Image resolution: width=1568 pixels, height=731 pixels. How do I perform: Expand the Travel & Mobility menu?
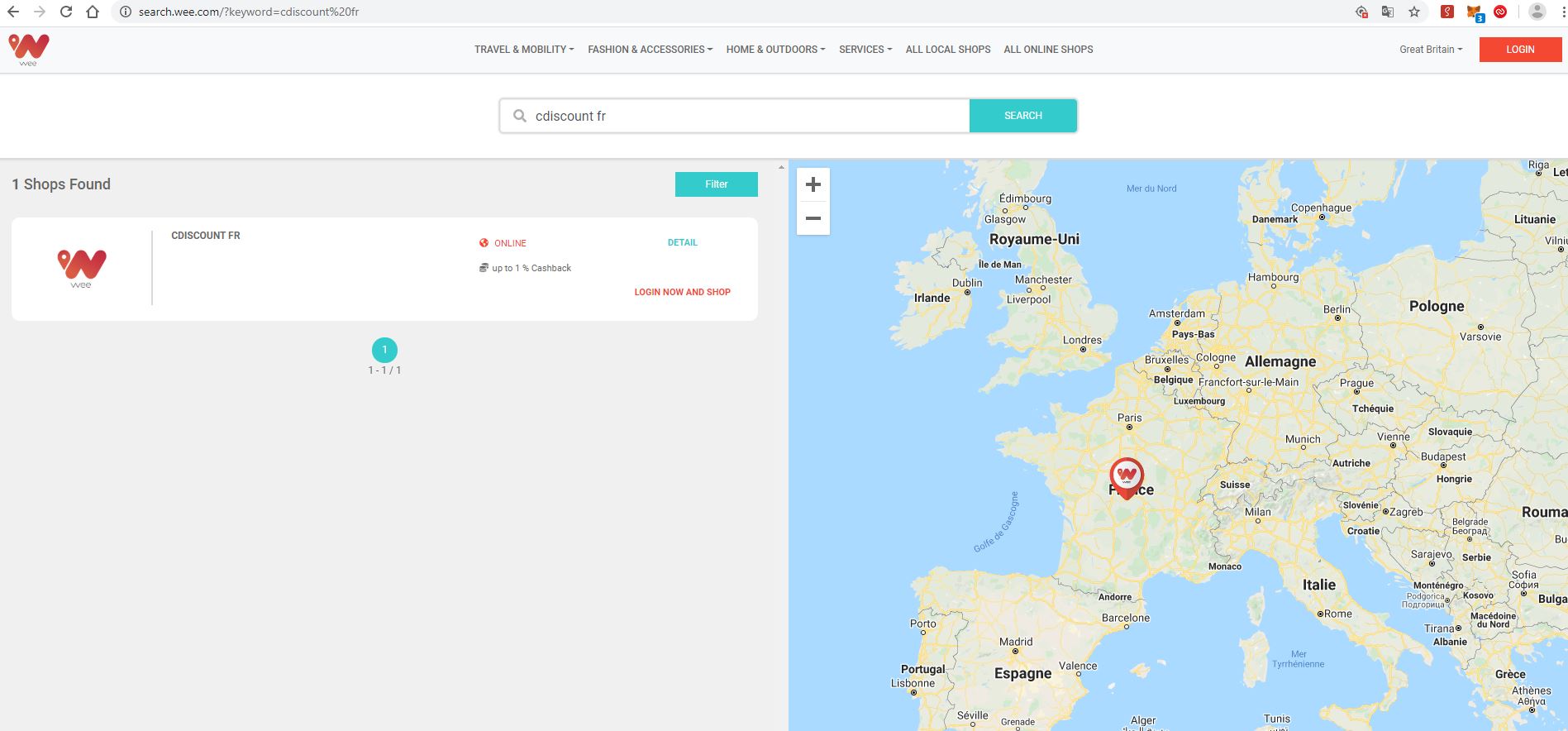click(523, 50)
